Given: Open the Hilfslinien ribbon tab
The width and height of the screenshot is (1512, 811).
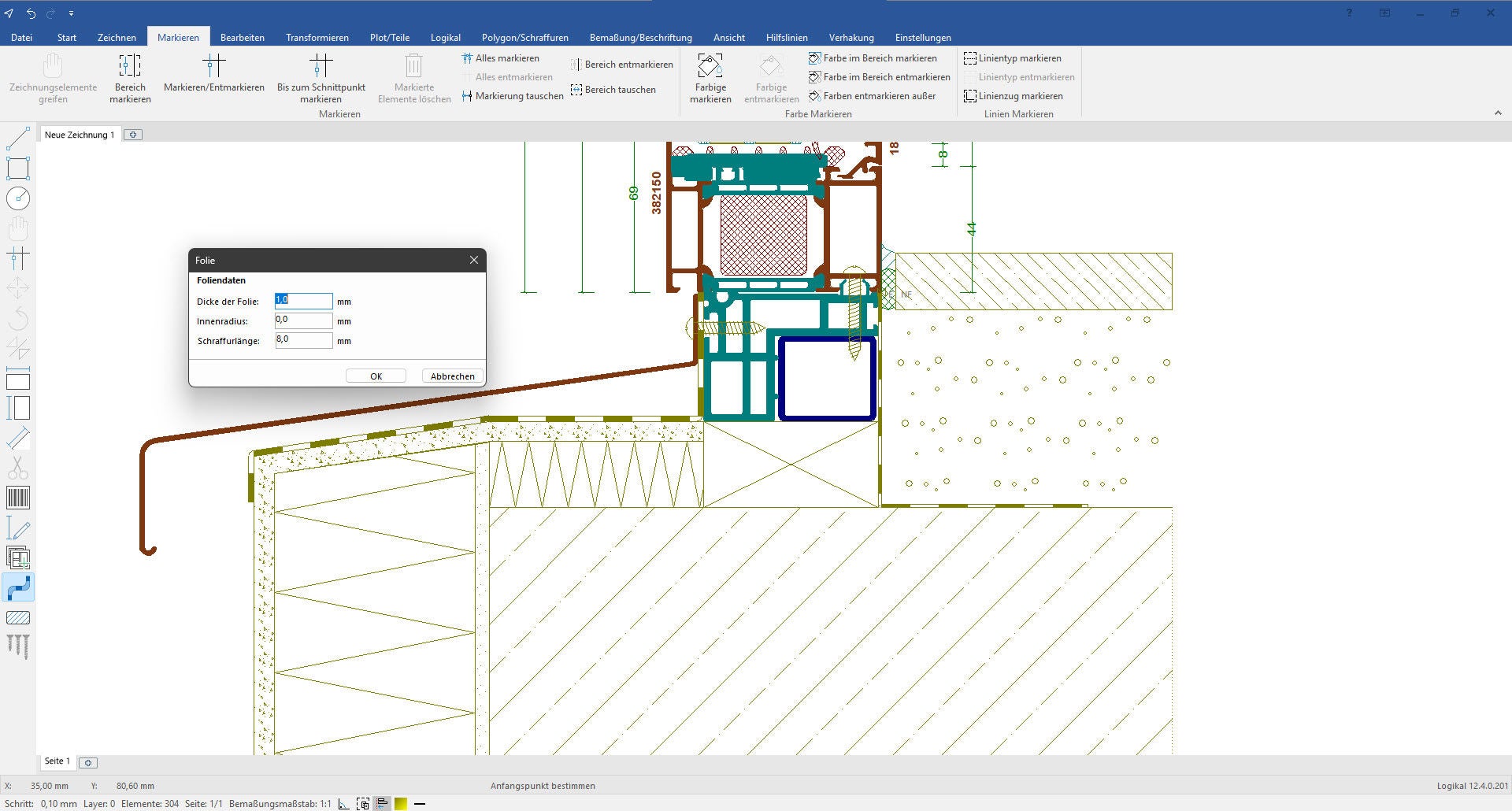Looking at the screenshot, I should 787,37.
